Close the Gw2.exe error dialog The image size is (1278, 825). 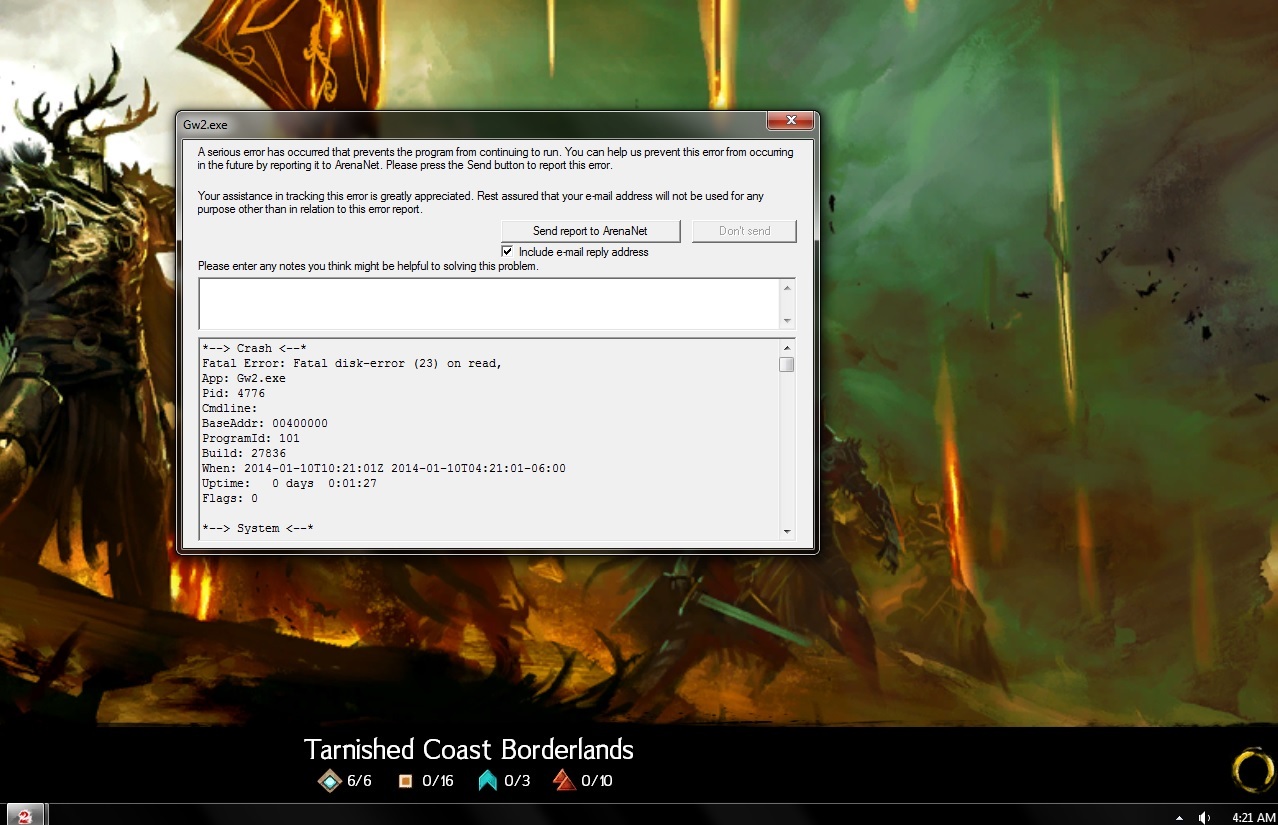pos(790,121)
